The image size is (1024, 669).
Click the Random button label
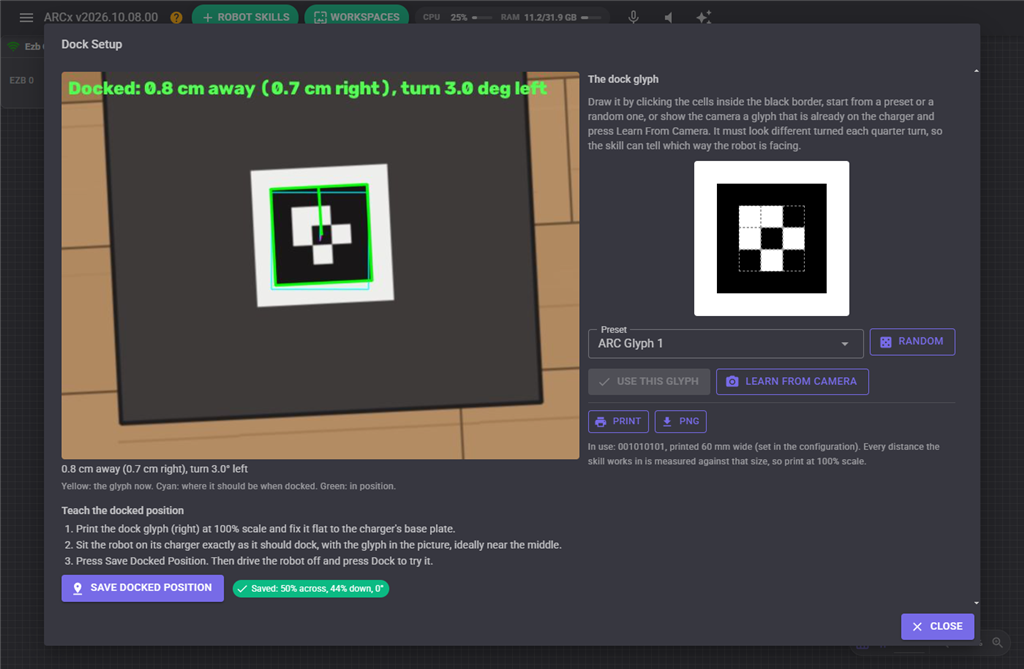coord(920,342)
